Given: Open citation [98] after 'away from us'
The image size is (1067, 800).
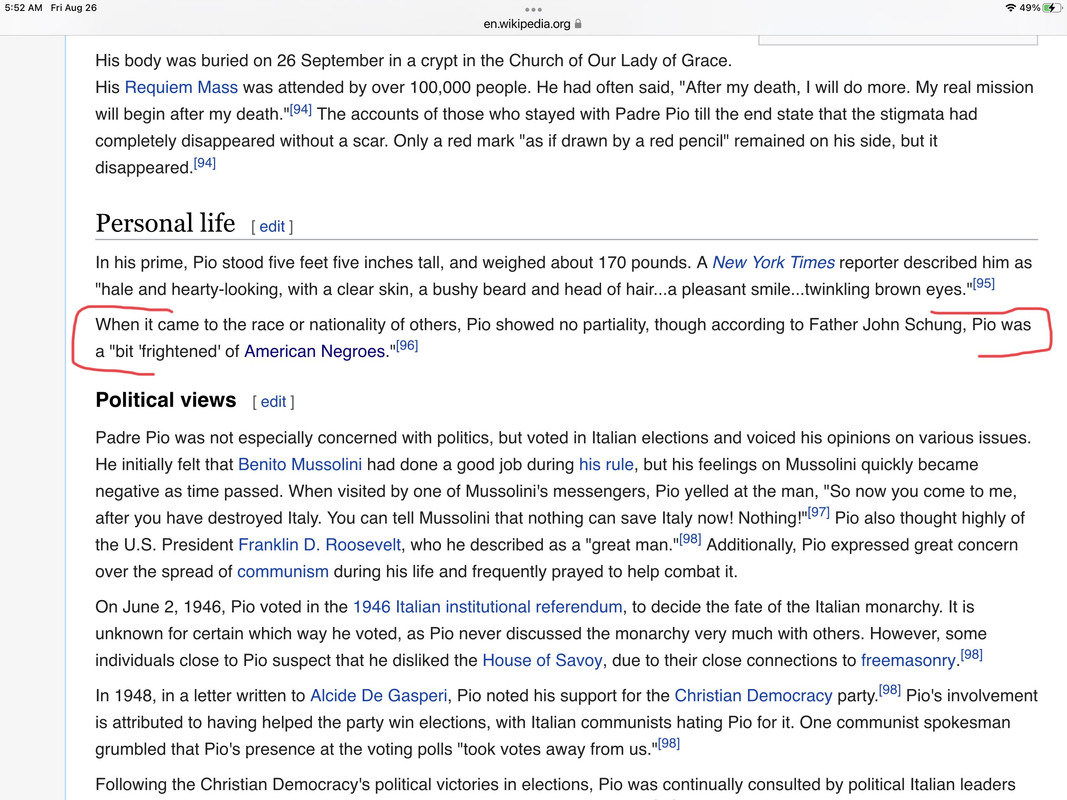Looking at the screenshot, I should coord(668,744).
